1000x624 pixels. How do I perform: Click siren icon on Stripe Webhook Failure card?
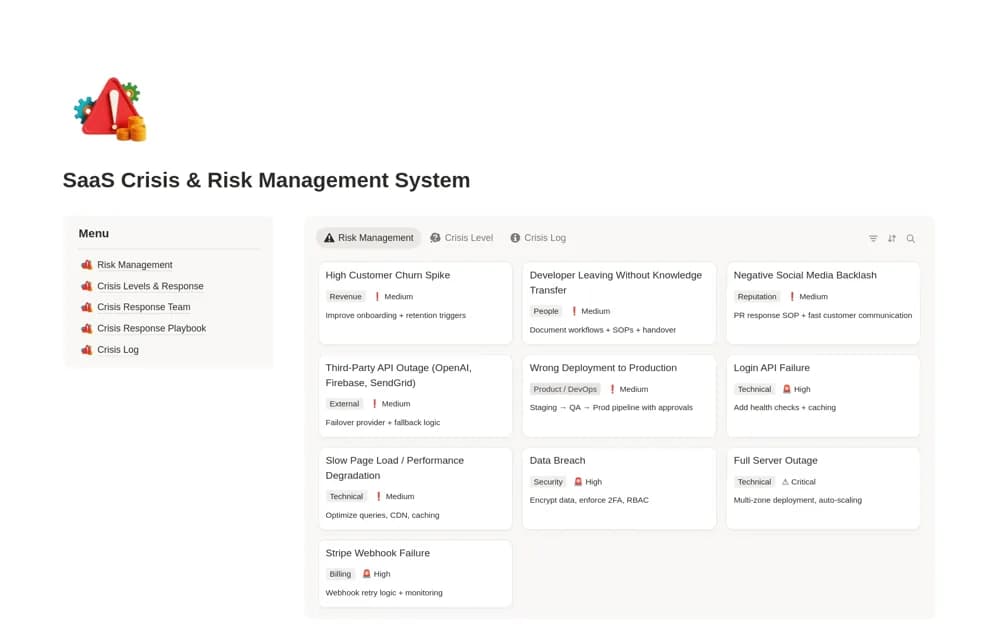[x=366, y=574]
